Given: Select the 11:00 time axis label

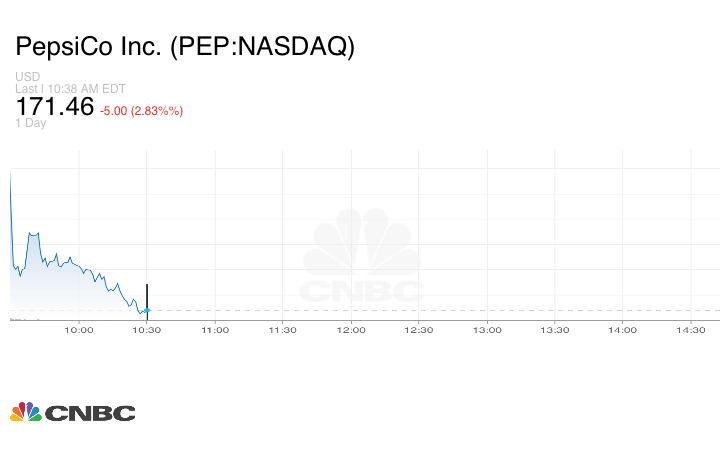Looking at the screenshot, I should [x=215, y=329].
